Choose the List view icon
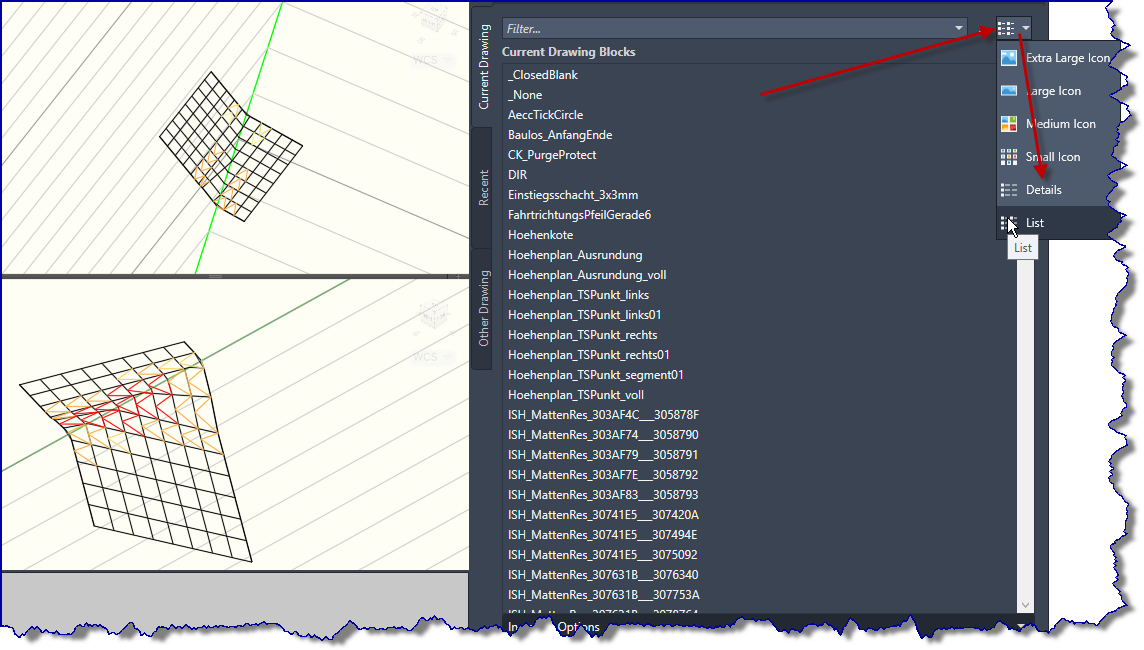The width and height of the screenshot is (1144, 650). pyautogui.click(x=1006, y=222)
